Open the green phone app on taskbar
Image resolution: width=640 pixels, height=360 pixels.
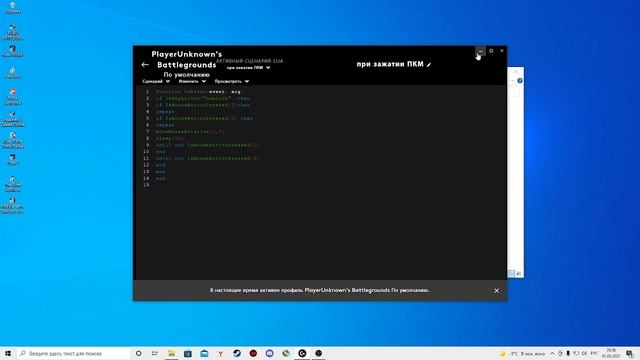(x=286, y=353)
